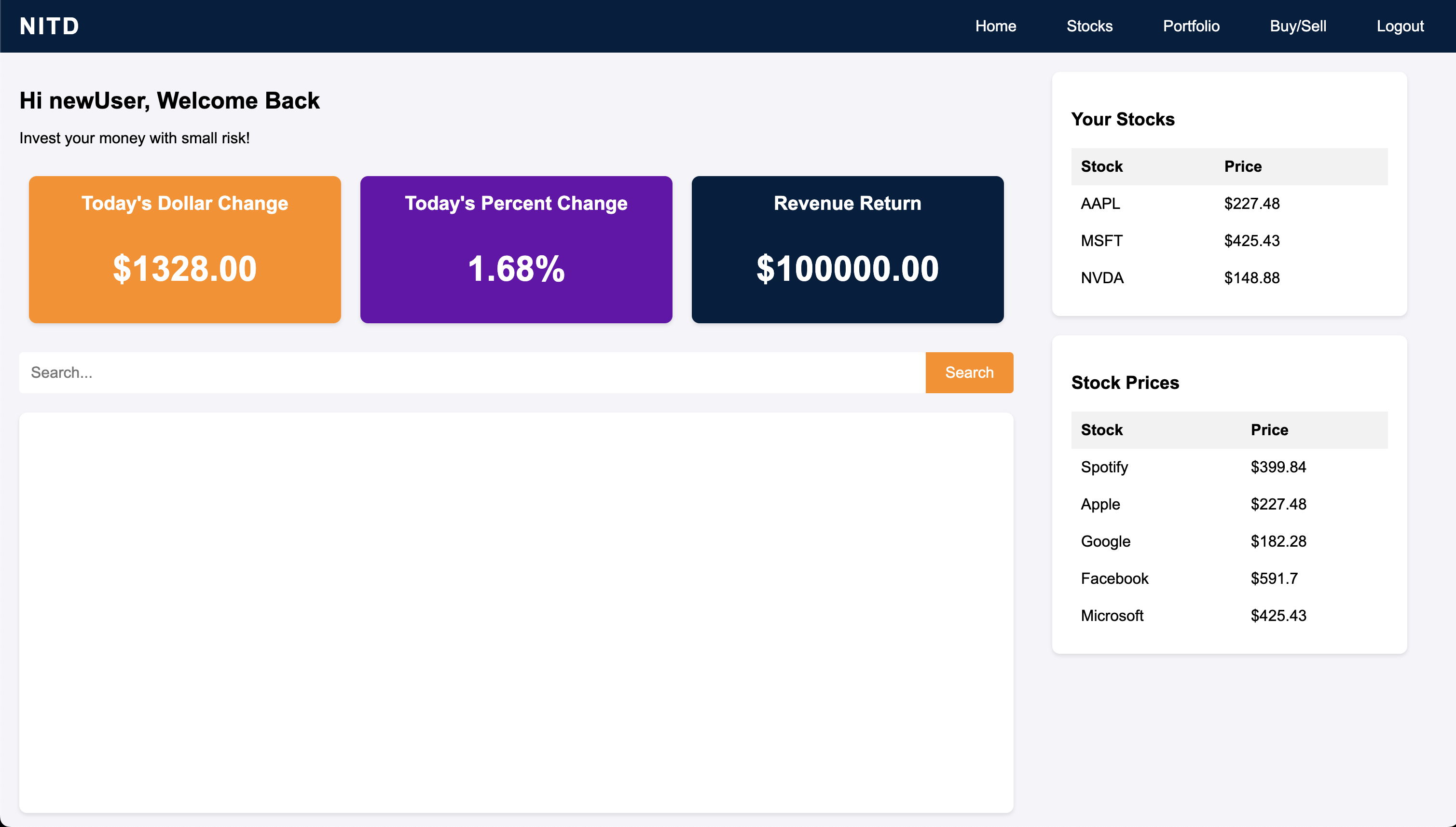Click the Spotify row in Stock Prices
Screen dimensions: 1456x827
[1228, 467]
